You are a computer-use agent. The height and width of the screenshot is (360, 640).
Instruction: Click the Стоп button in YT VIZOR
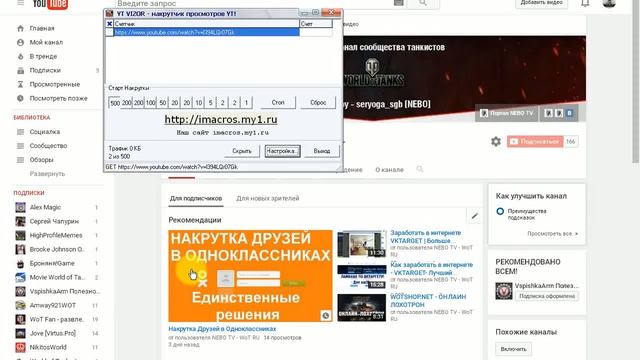tap(278, 102)
